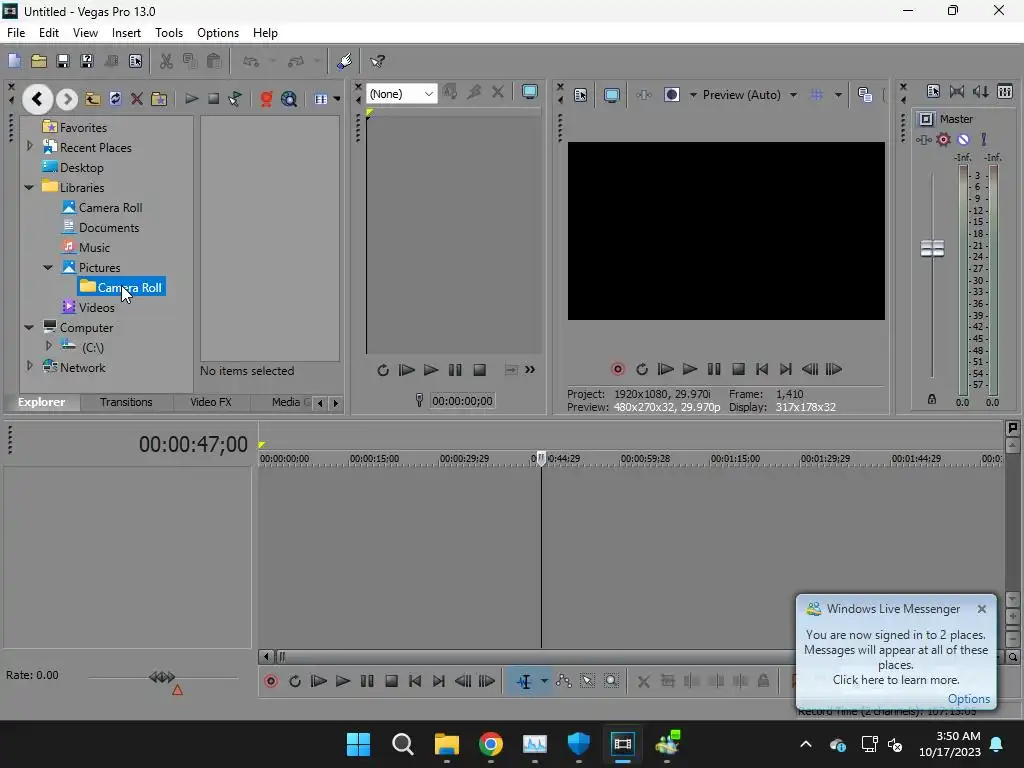Select the Envelope Edit Tool
This screenshot has width=1024, height=768.
click(x=564, y=681)
